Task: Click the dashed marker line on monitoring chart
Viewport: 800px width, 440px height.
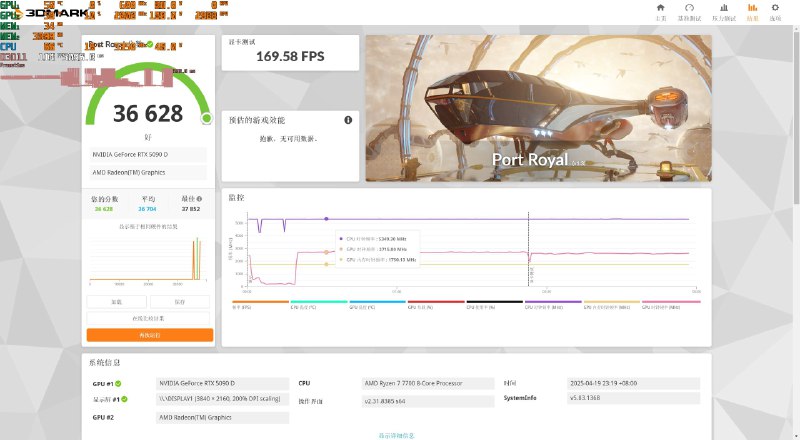Action: 529,250
